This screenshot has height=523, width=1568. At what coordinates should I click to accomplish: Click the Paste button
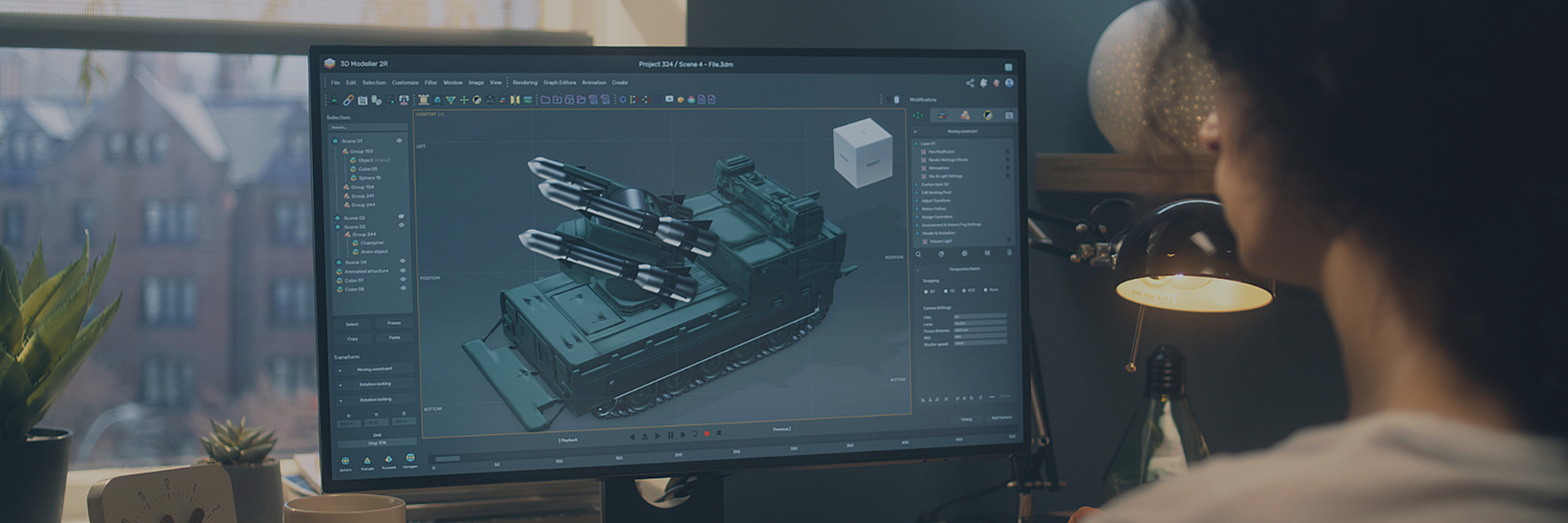click(x=394, y=337)
